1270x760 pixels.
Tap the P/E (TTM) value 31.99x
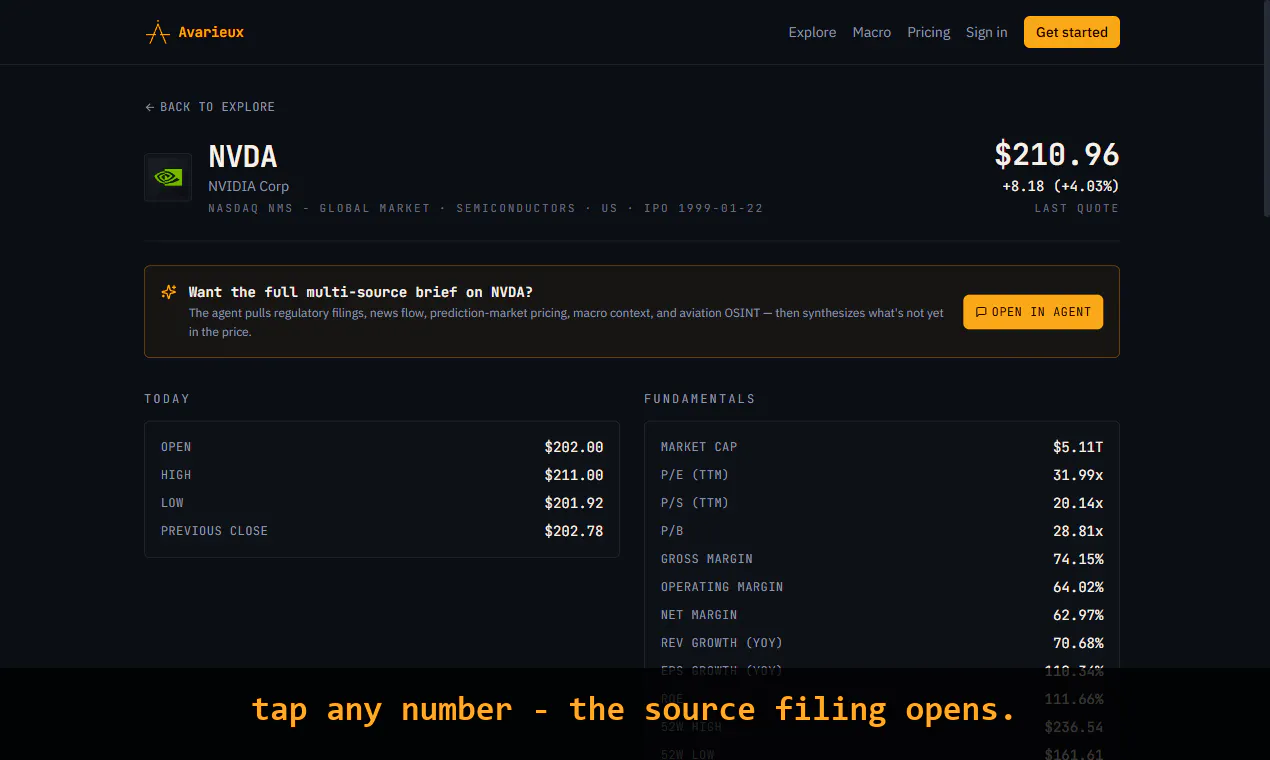point(1078,475)
